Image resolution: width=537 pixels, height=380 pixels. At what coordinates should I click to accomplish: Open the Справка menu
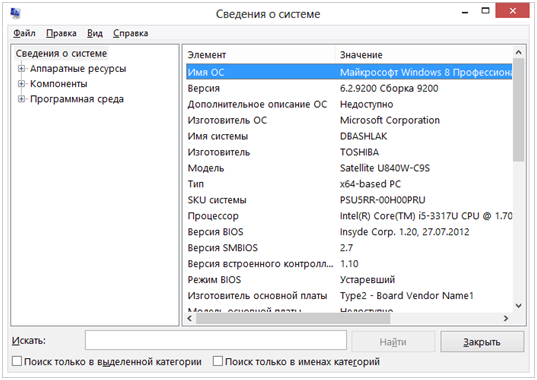point(130,33)
